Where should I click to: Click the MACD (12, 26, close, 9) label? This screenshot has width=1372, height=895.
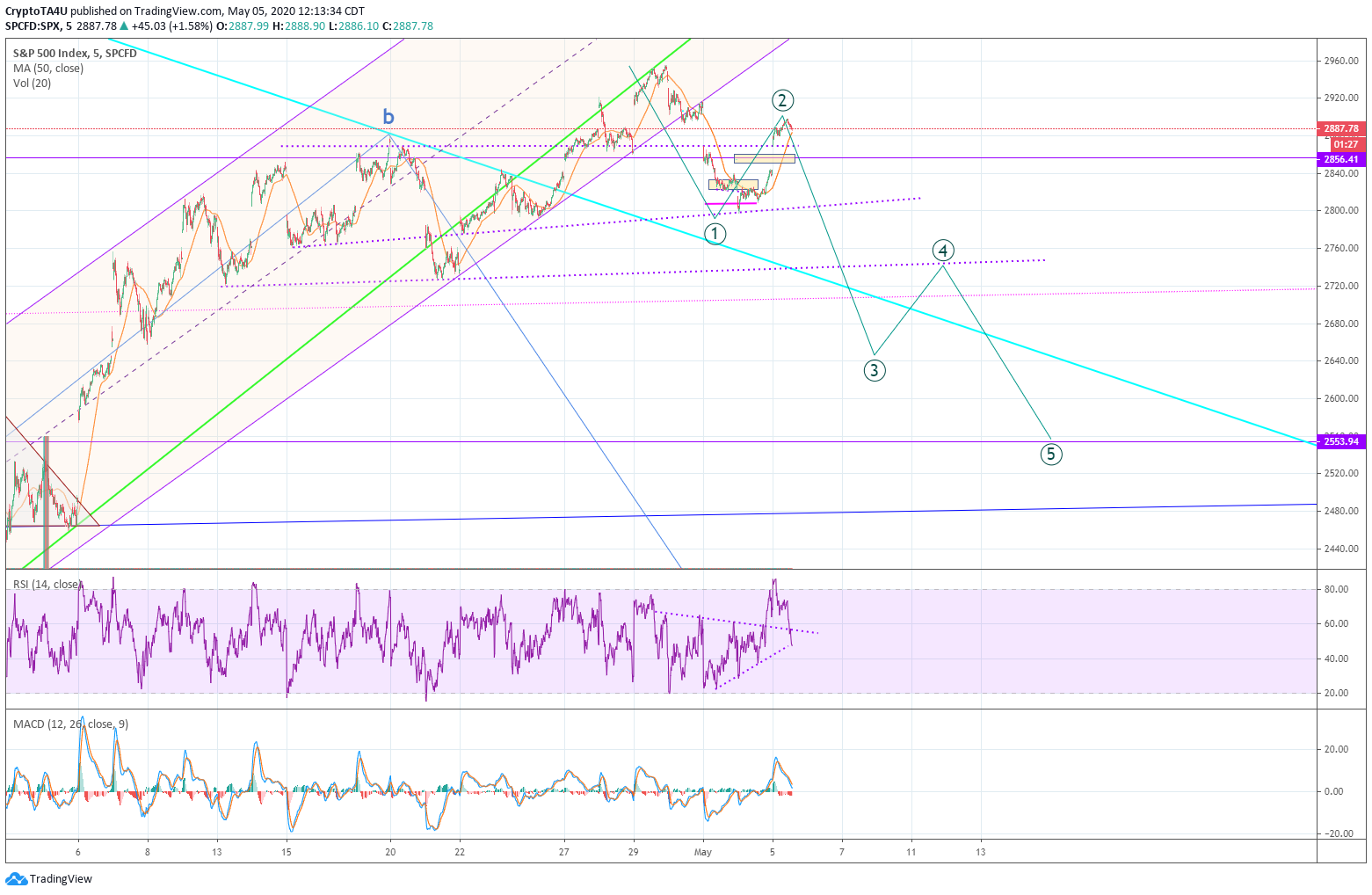[x=70, y=724]
